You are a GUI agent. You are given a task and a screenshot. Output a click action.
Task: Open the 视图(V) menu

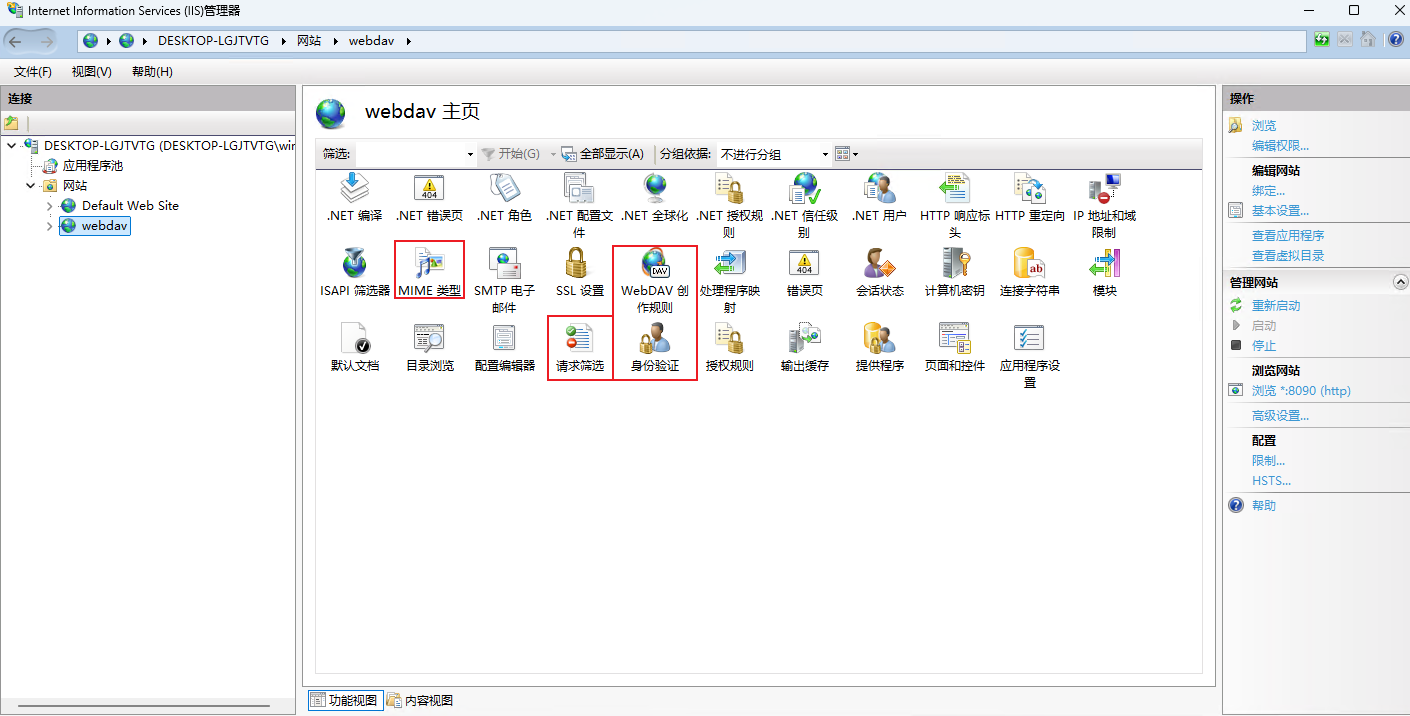pyautogui.click(x=91, y=72)
